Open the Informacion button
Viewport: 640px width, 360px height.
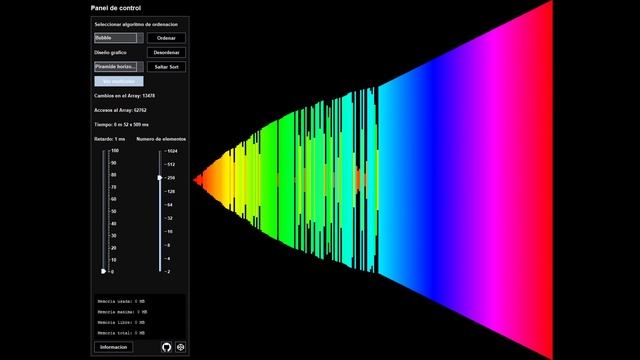[113, 347]
